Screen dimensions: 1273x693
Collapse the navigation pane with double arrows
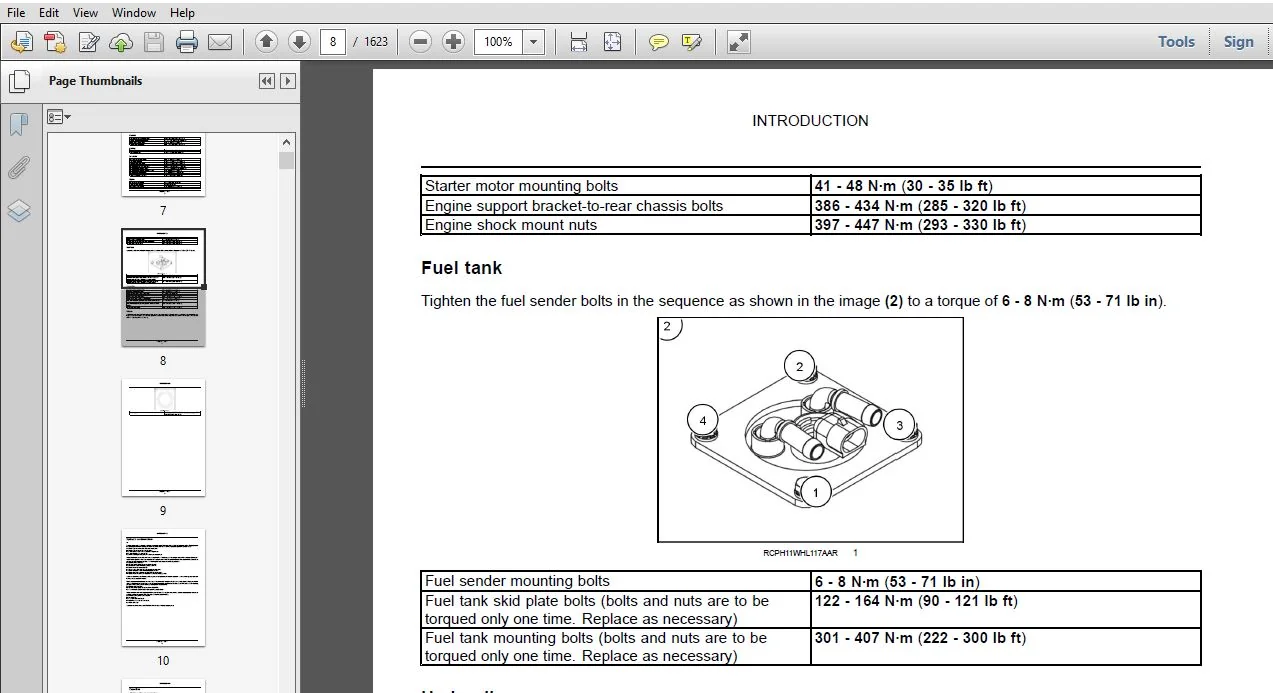pyautogui.click(x=267, y=81)
